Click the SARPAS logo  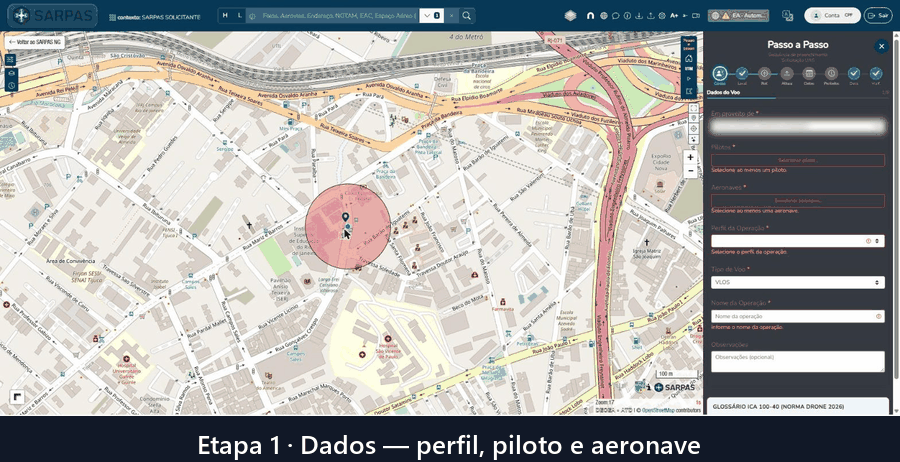(x=53, y=15)
